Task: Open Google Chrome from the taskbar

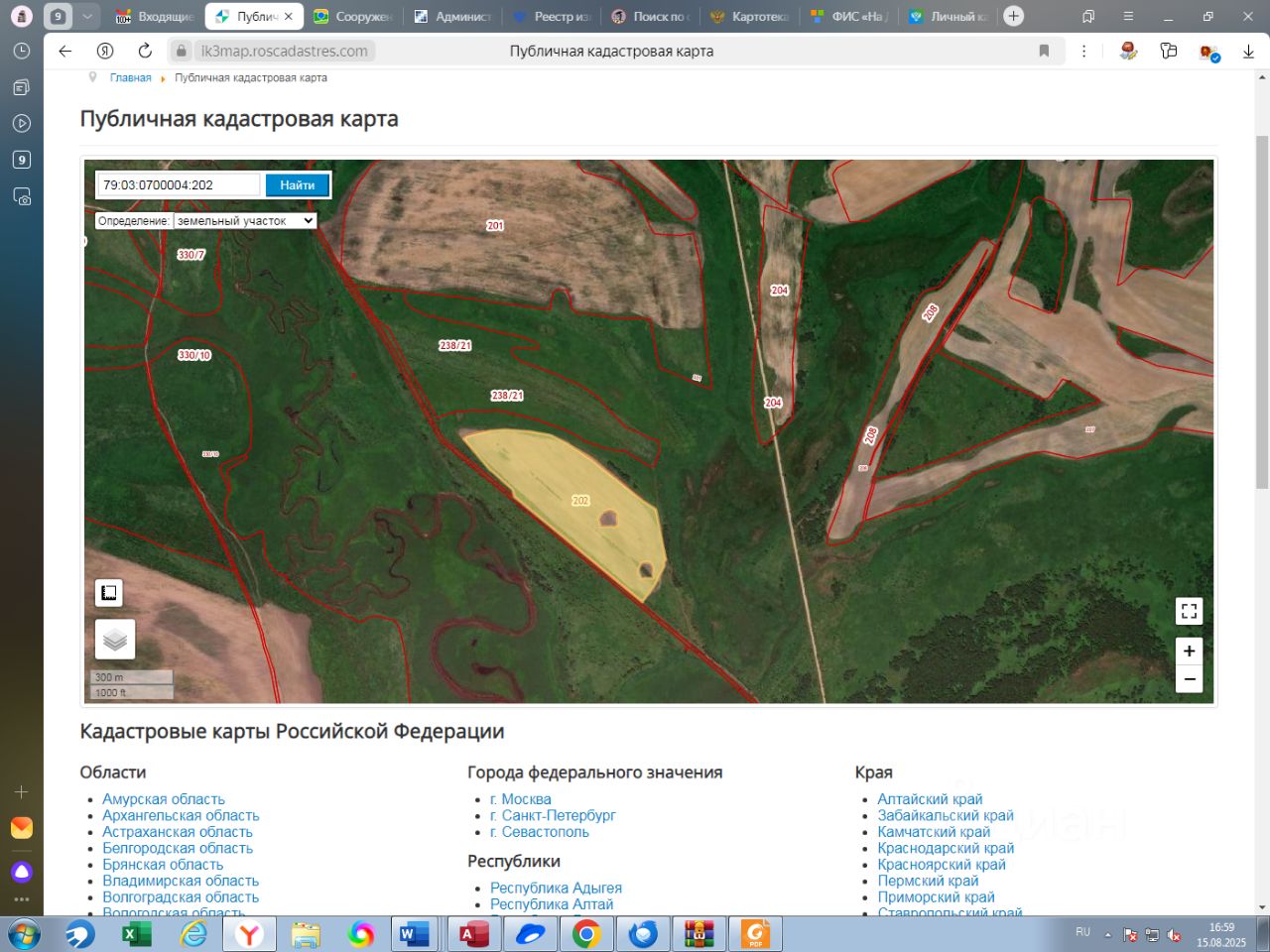Action: click(x=586, y=934)
